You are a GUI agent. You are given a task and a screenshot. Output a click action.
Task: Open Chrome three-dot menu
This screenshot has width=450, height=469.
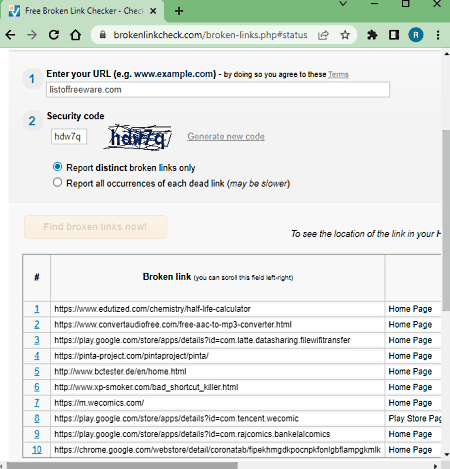pyautogui.click(x=438, y=35)
